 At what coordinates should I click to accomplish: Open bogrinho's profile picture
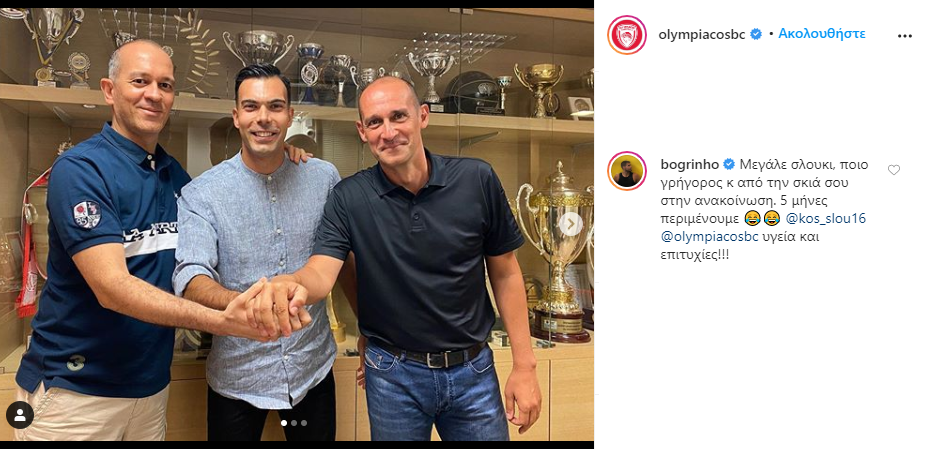[626, 171]
